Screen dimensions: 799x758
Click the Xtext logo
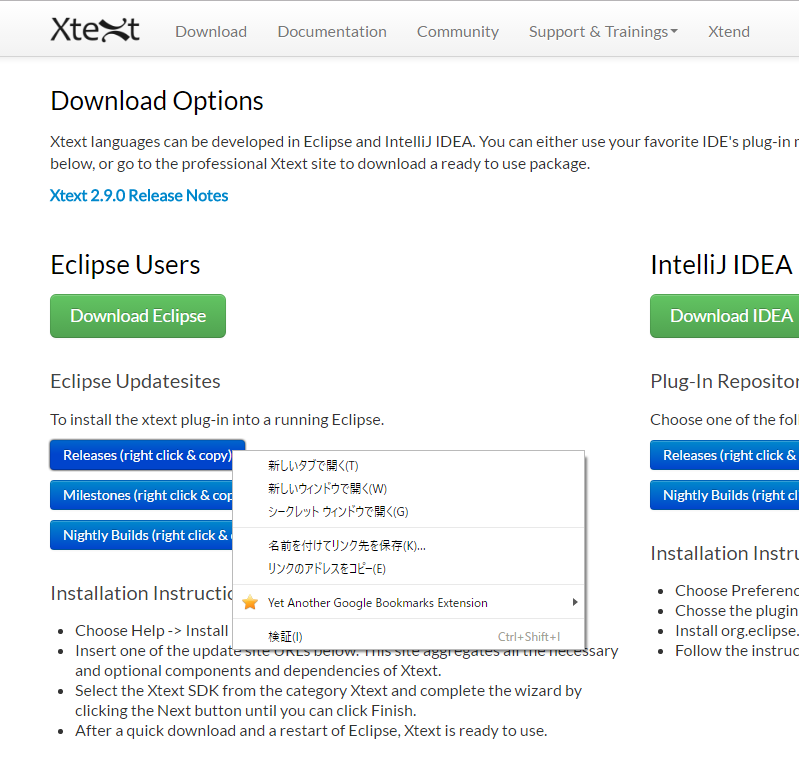tap(95, 30)
